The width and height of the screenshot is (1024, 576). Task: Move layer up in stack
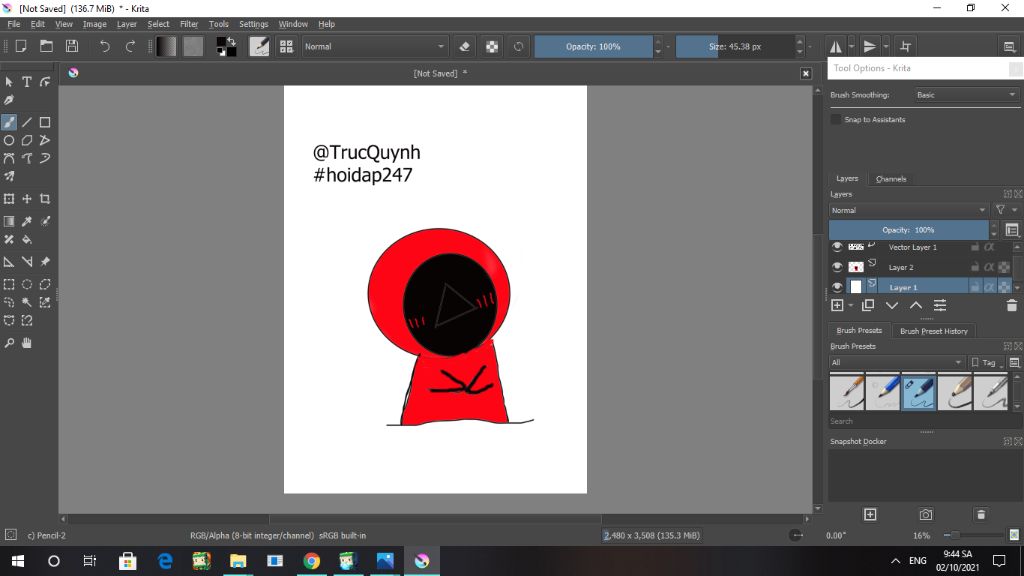tap(916, 306)
